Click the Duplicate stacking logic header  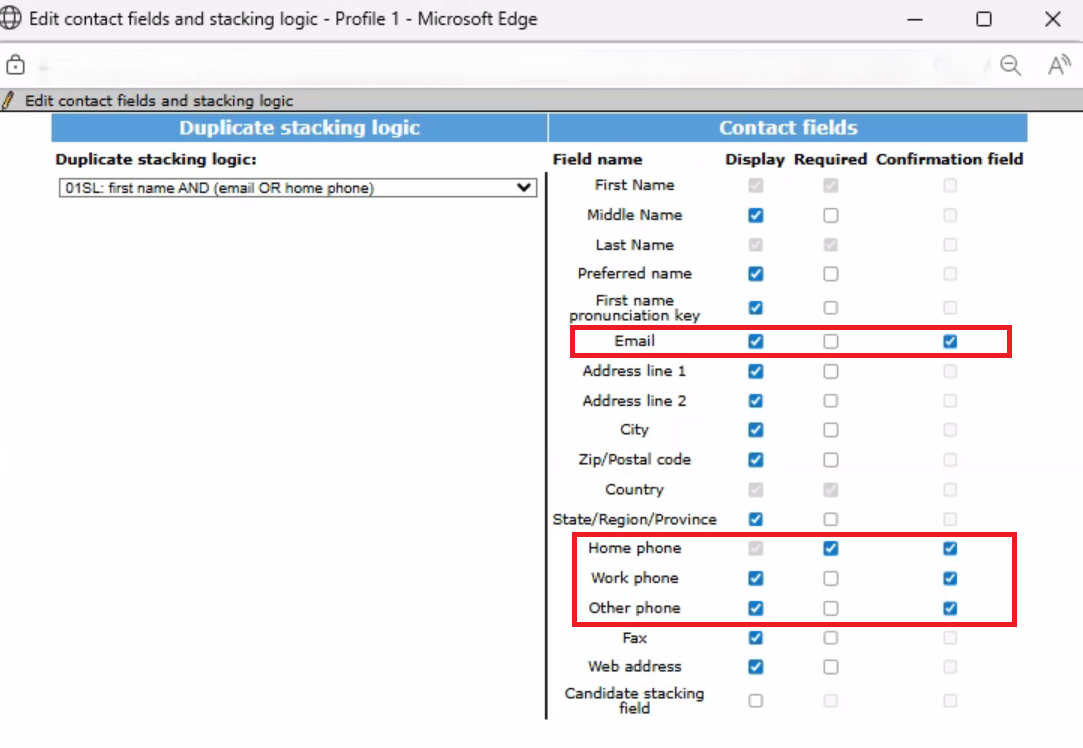tap(299, 128)
